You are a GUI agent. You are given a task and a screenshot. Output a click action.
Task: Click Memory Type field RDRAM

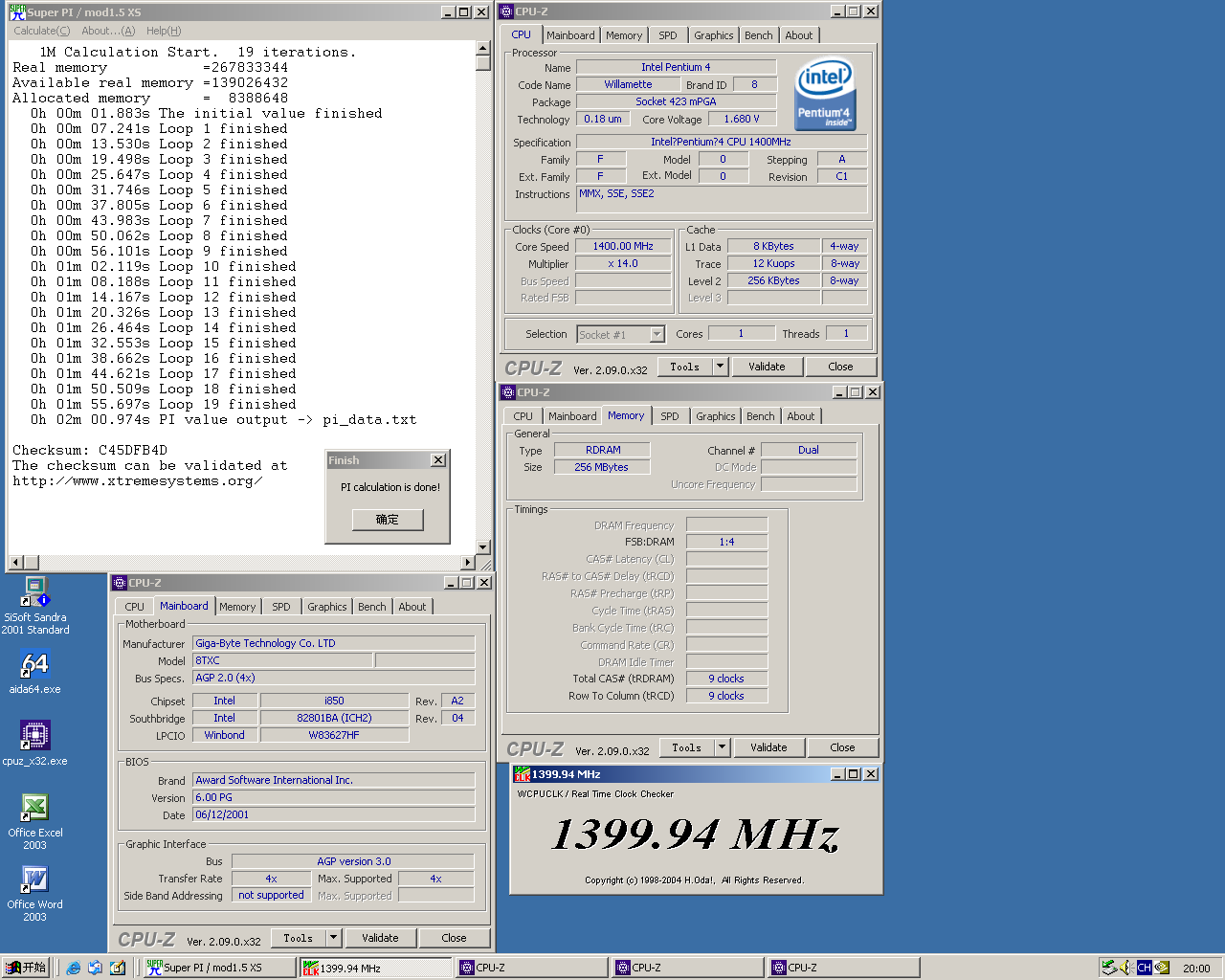(x=603, y=450)
